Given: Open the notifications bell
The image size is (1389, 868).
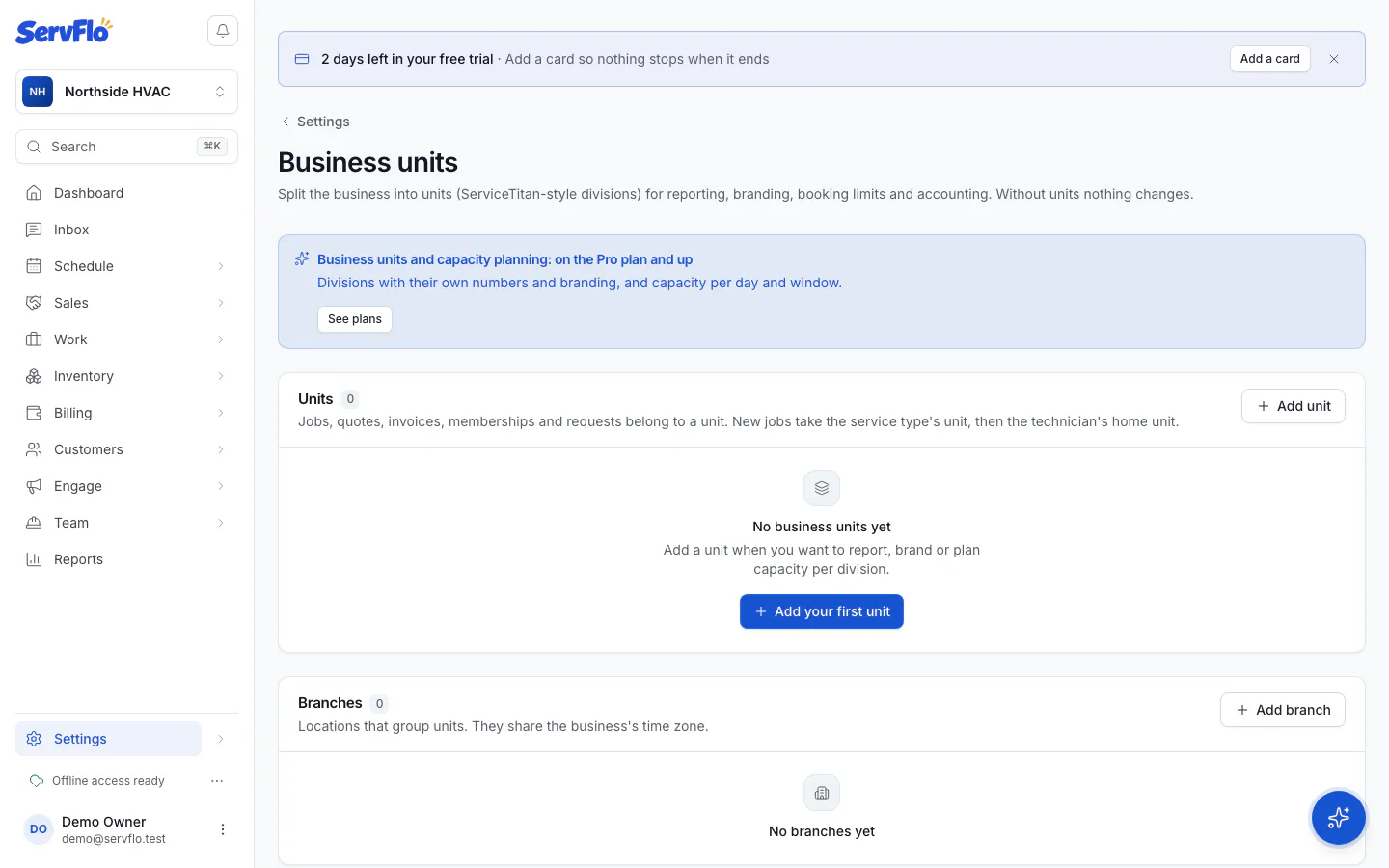Looking at the screenshot, I should 223,31.
